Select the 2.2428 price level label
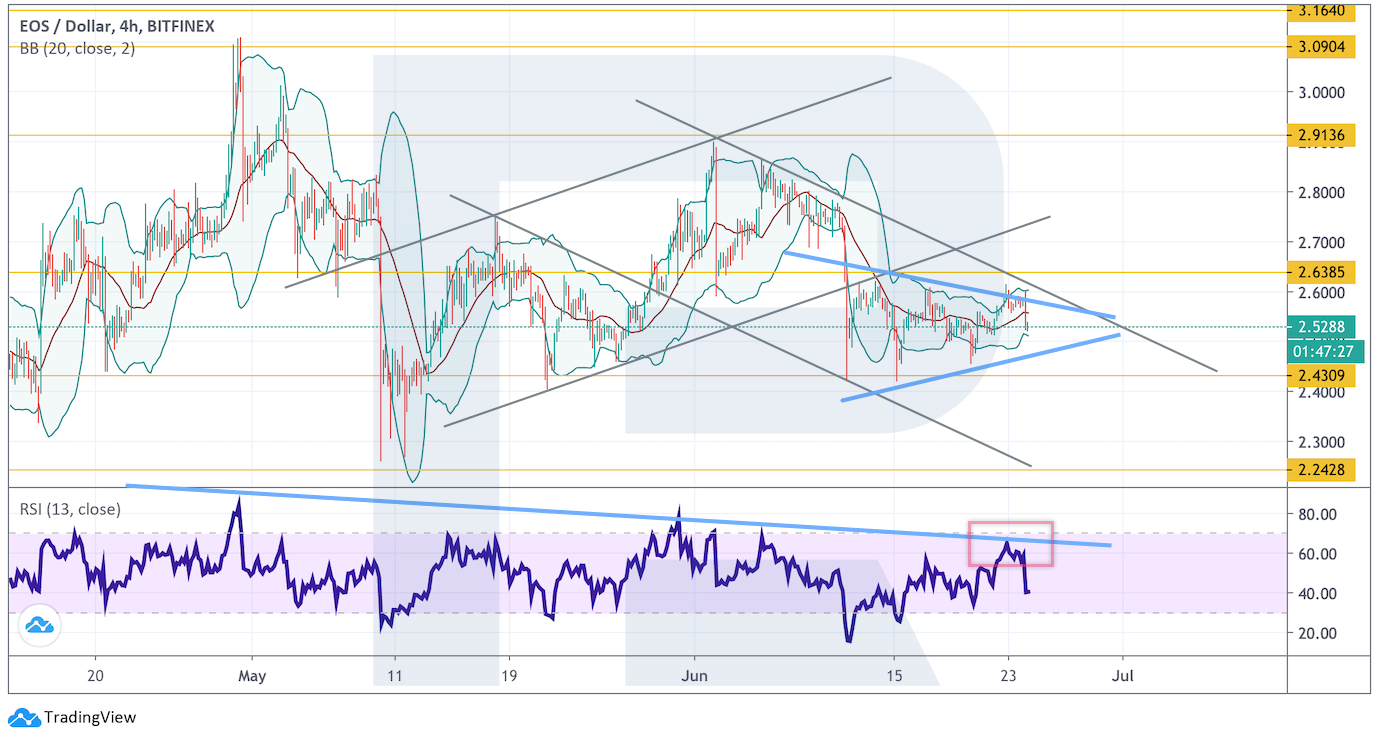 click(x=1321, y=470)
